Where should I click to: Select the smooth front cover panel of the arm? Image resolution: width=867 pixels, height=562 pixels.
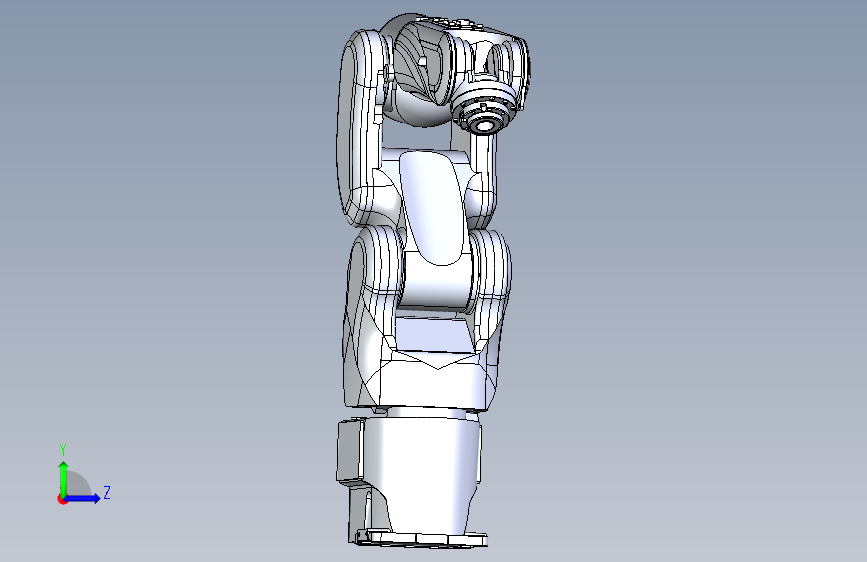[x=432, y=207]
